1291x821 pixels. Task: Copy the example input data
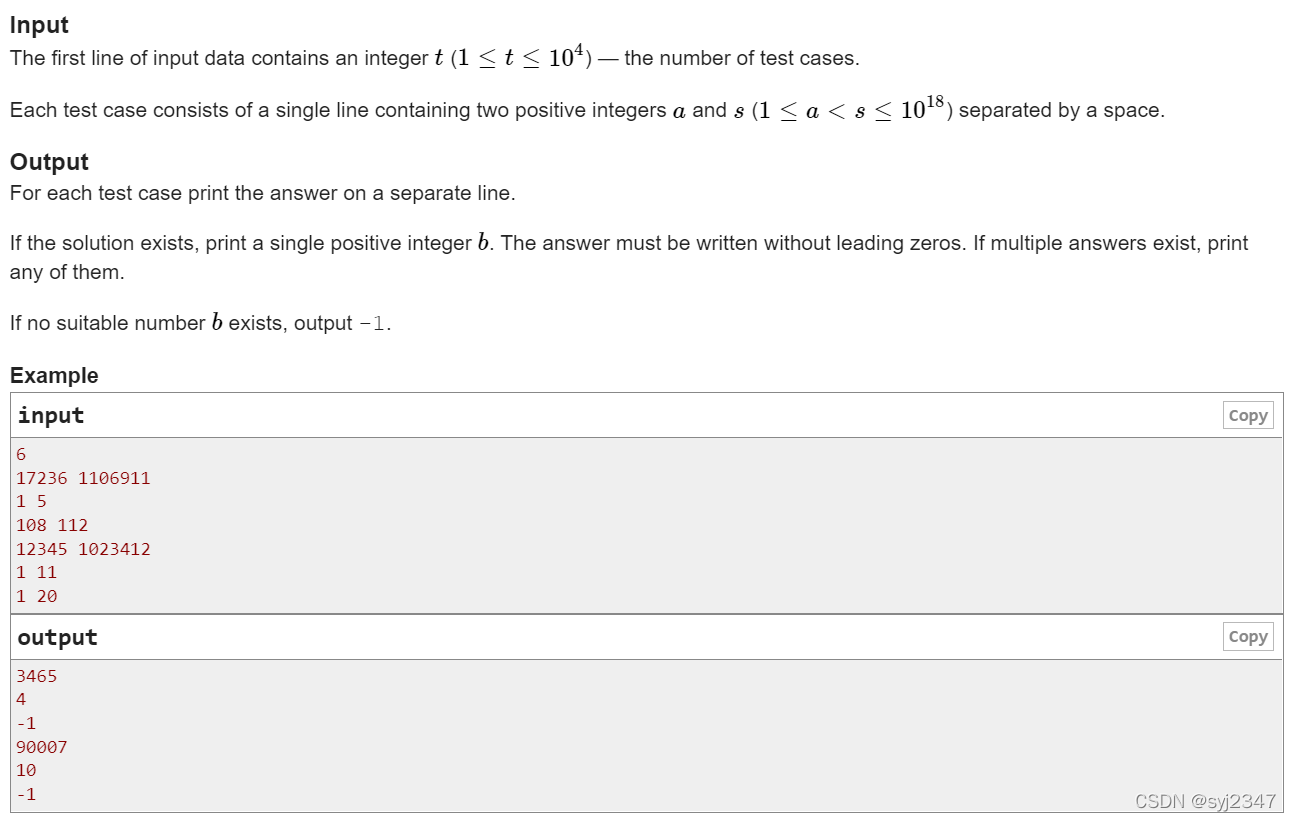coord(1248,416)
